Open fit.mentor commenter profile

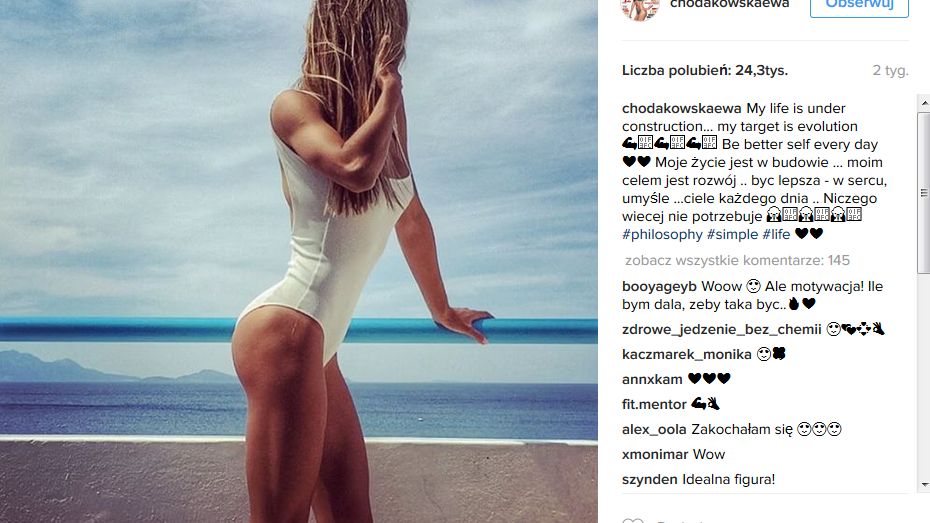[x=654, y=404]
